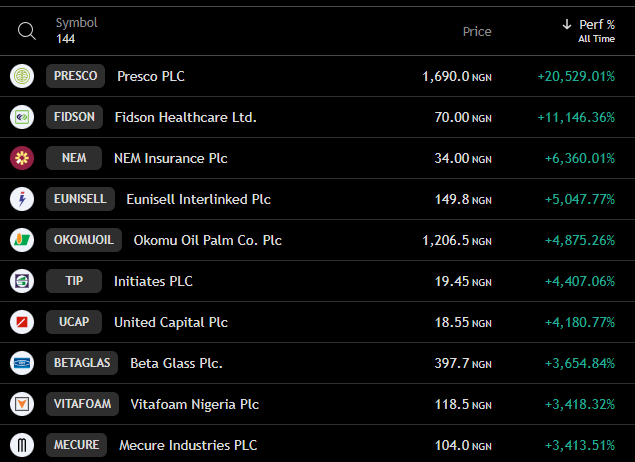The height and width of the screenshot is (462, 635).
Task: Click the +3,654.84% performance value
Action: point(580,363)
